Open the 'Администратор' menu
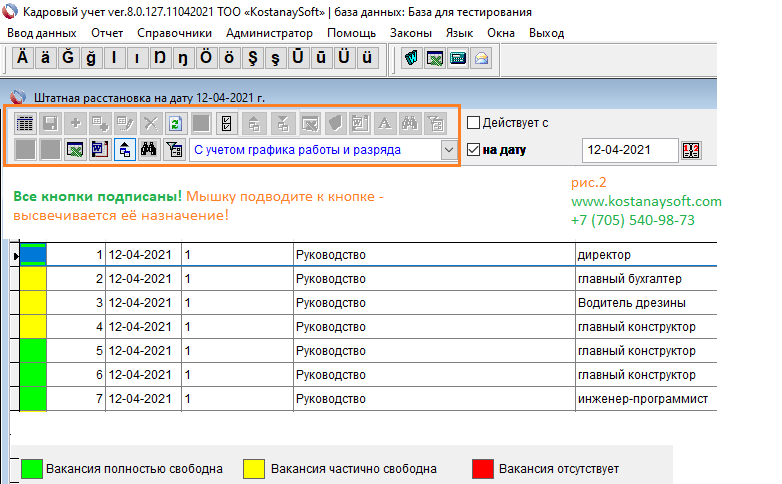 pyautogui.click(x=269, y=33)
